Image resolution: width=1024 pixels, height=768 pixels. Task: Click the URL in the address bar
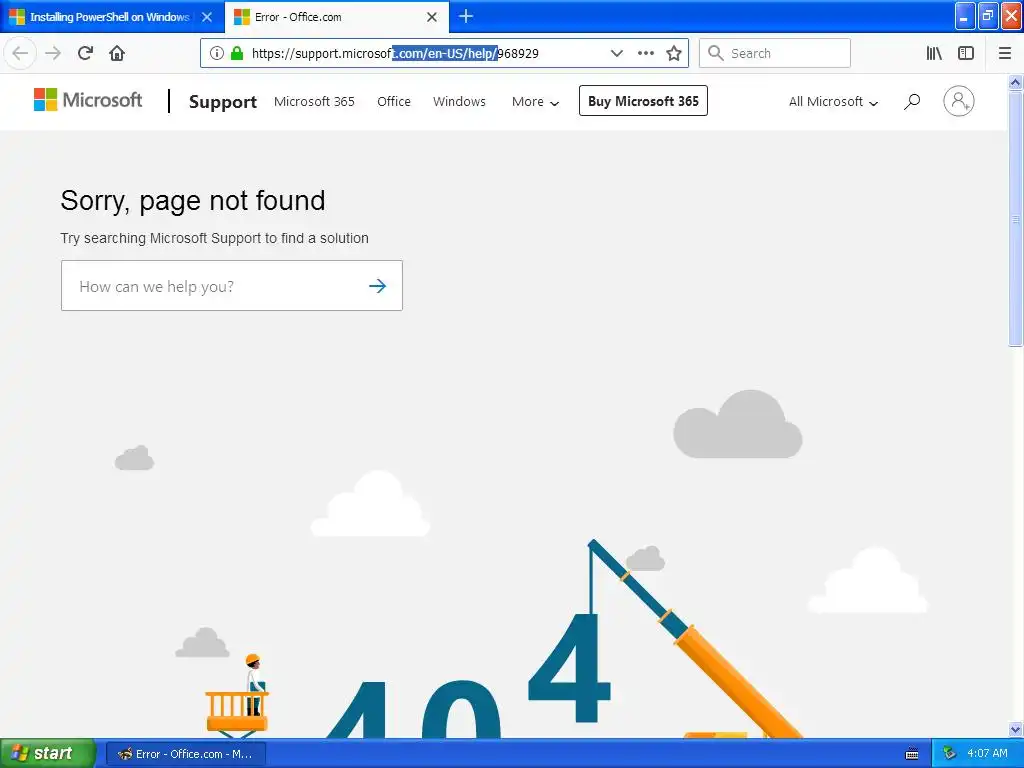[x=395, y=53]
